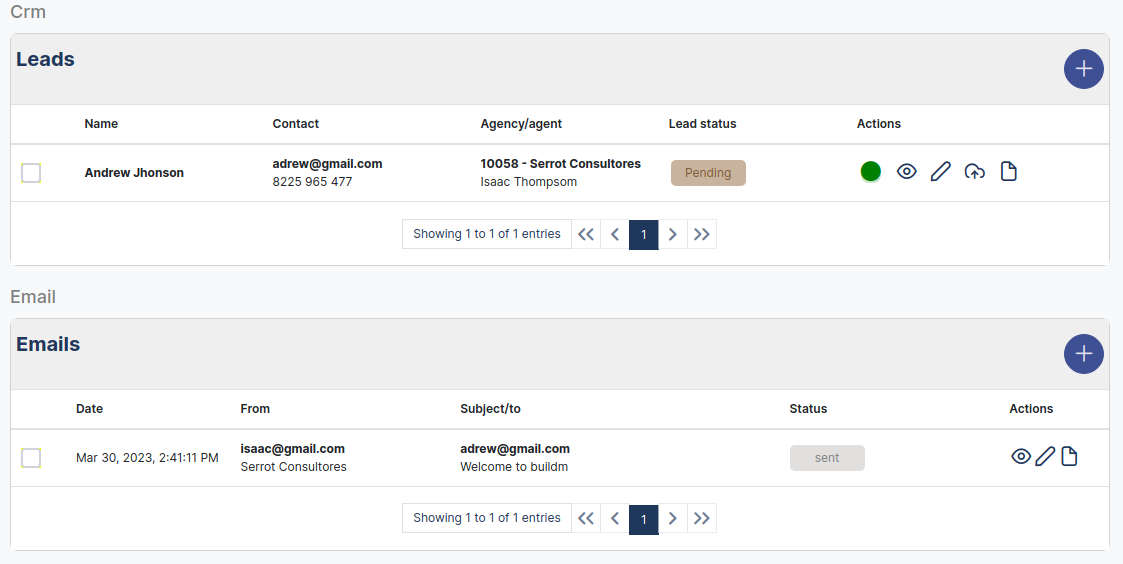Screen dimensions: 1123x564
Task: Click the cloud upload icon for lead
Action: click(974, 172)
